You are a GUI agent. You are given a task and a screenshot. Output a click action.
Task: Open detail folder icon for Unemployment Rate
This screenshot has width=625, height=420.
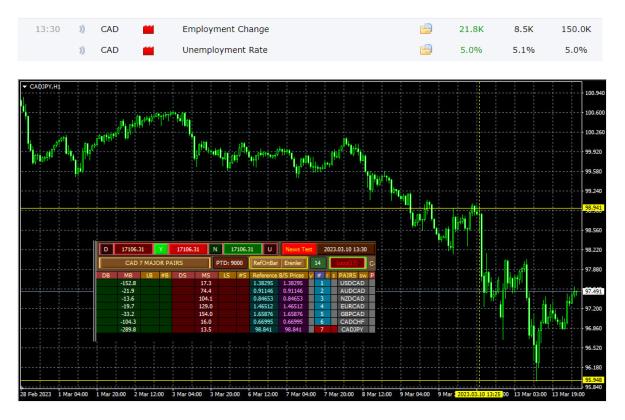click(426, 50)
